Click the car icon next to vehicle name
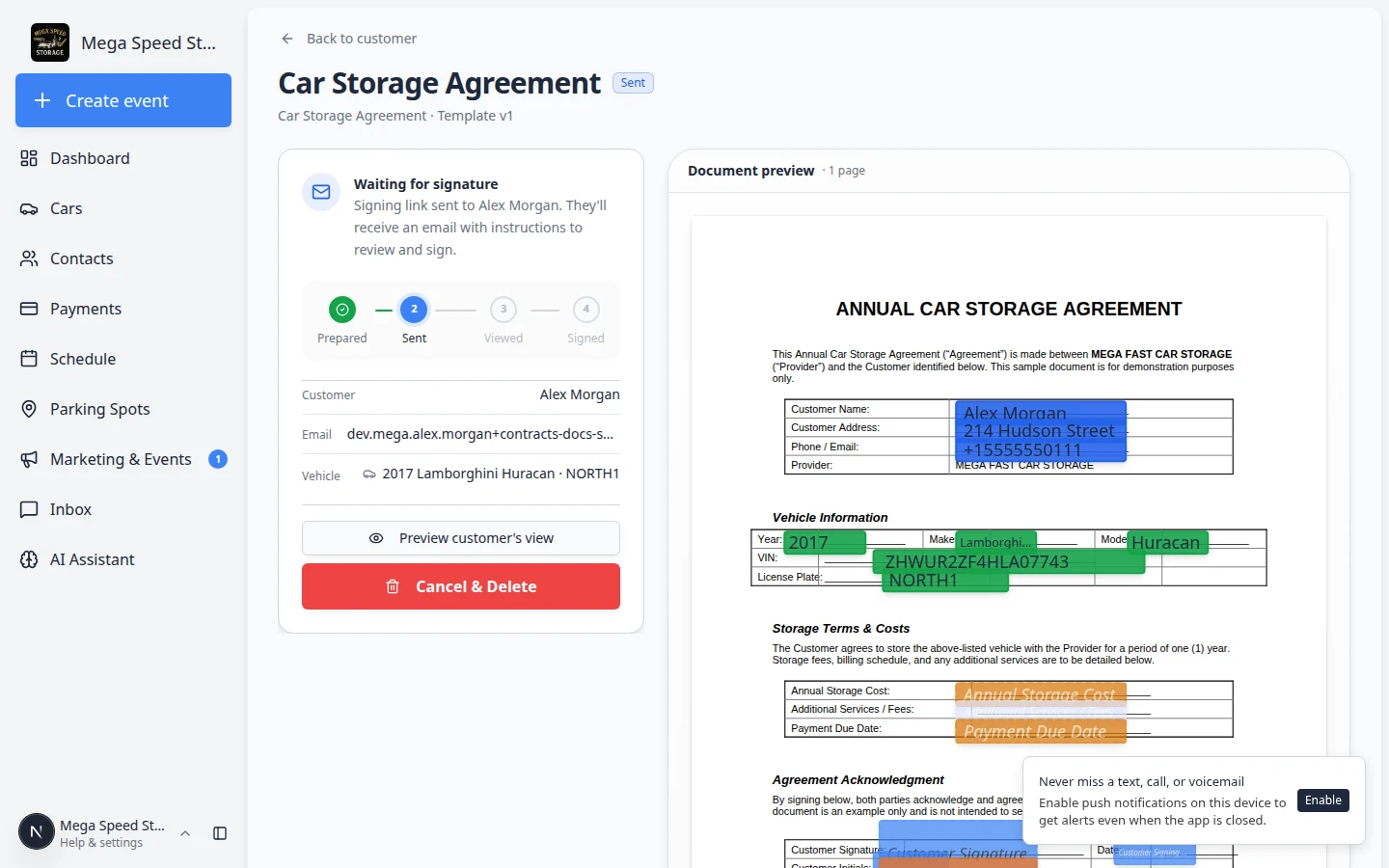This screenshot has width=1389, height=868. [x=369, y=474]
